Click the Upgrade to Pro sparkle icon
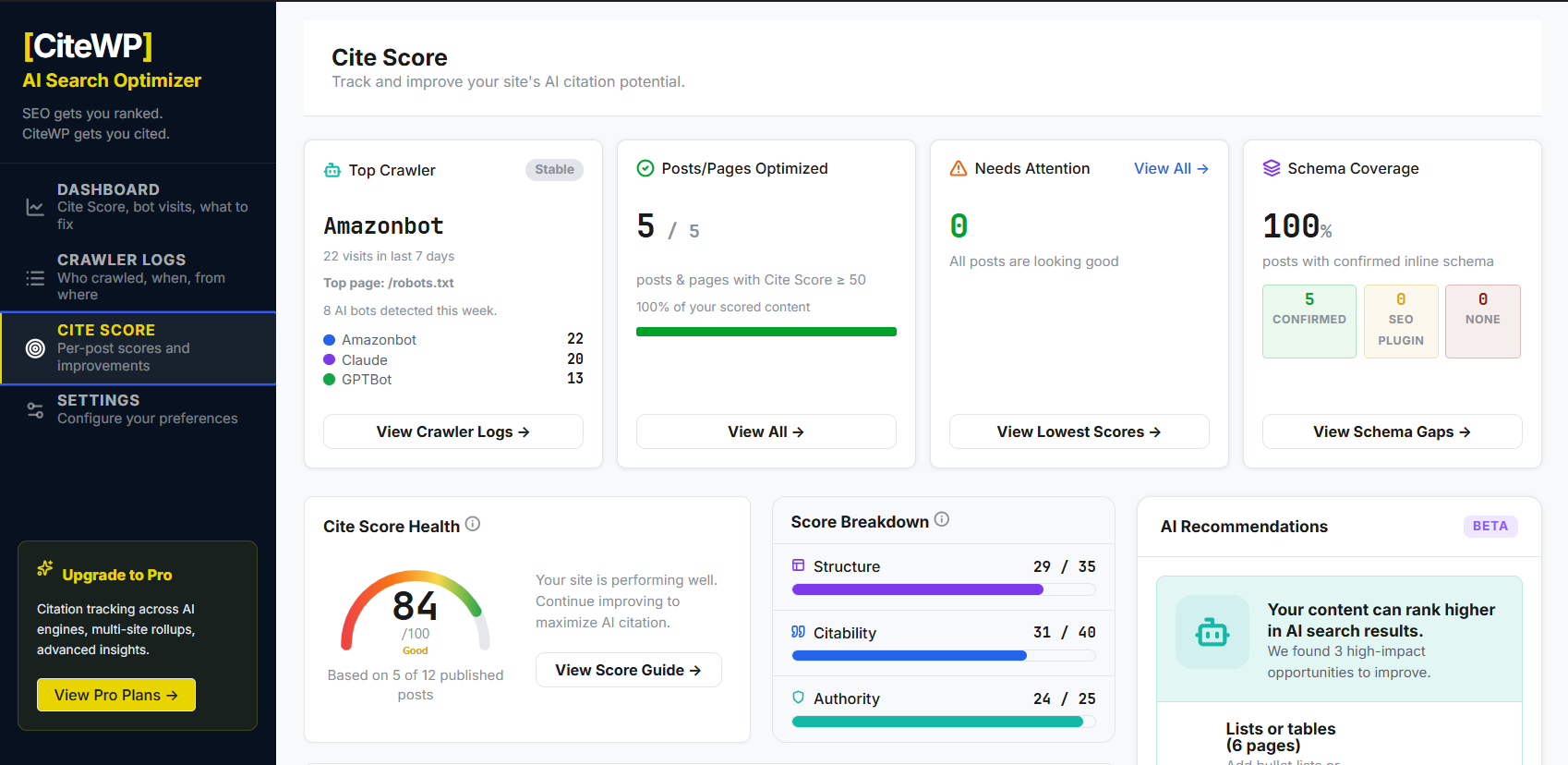Image resolution: width=1568 pixels, height=765 pixels. (44, 569)
